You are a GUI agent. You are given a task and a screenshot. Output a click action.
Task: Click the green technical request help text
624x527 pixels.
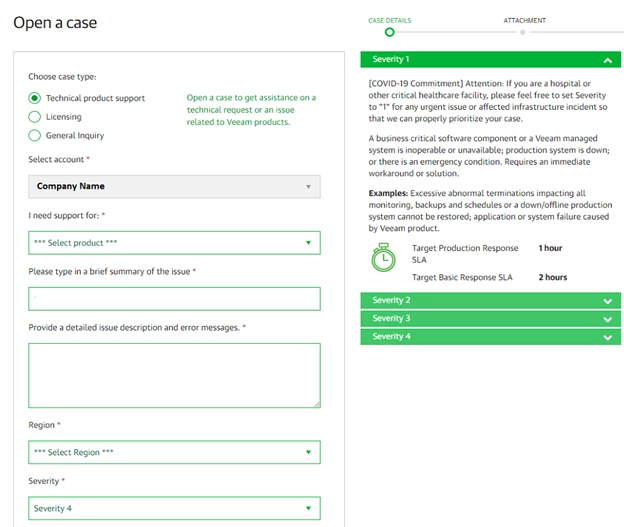pos(251,110)
